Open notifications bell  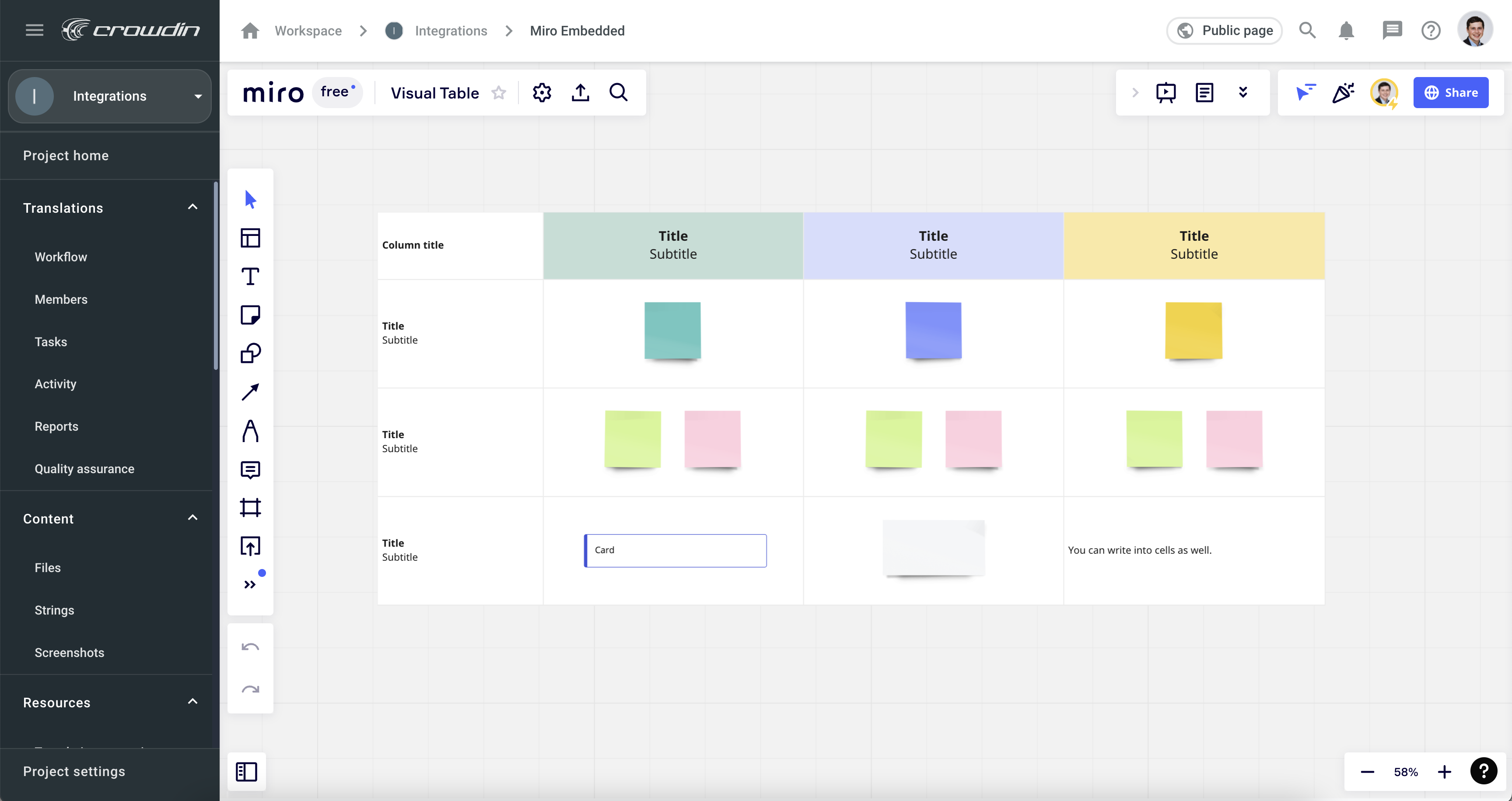[1346, 30]
